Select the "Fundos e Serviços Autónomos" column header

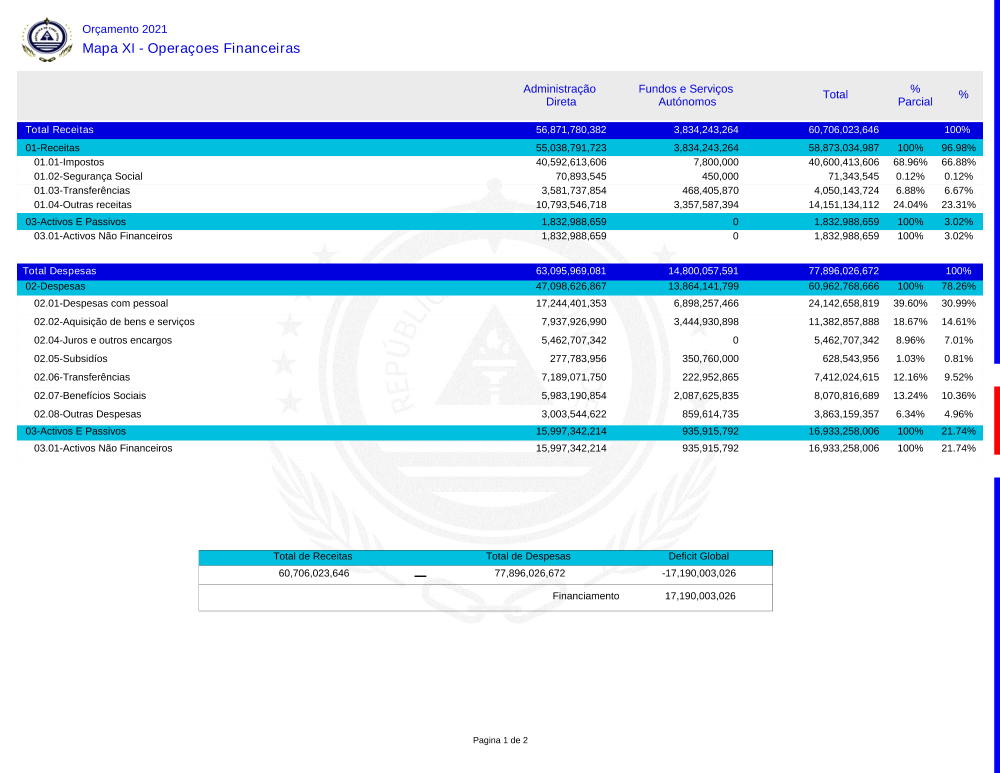click(x=686, y=95)
